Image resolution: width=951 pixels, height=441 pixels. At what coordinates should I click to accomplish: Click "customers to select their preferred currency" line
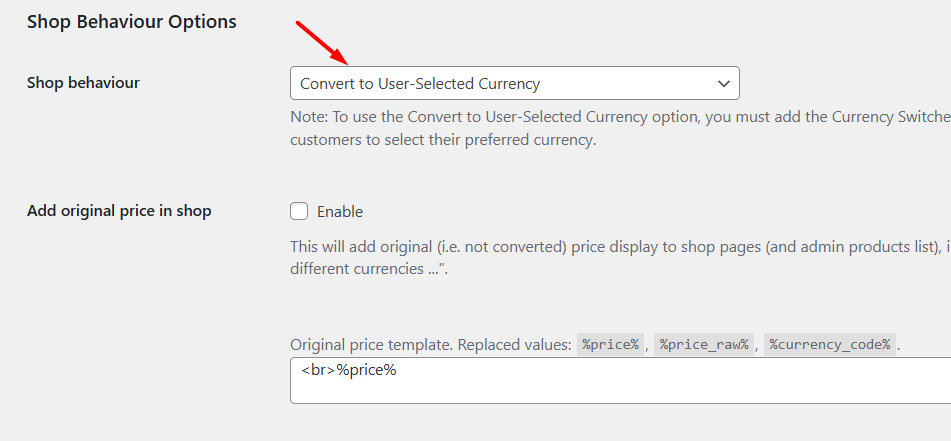443,140
